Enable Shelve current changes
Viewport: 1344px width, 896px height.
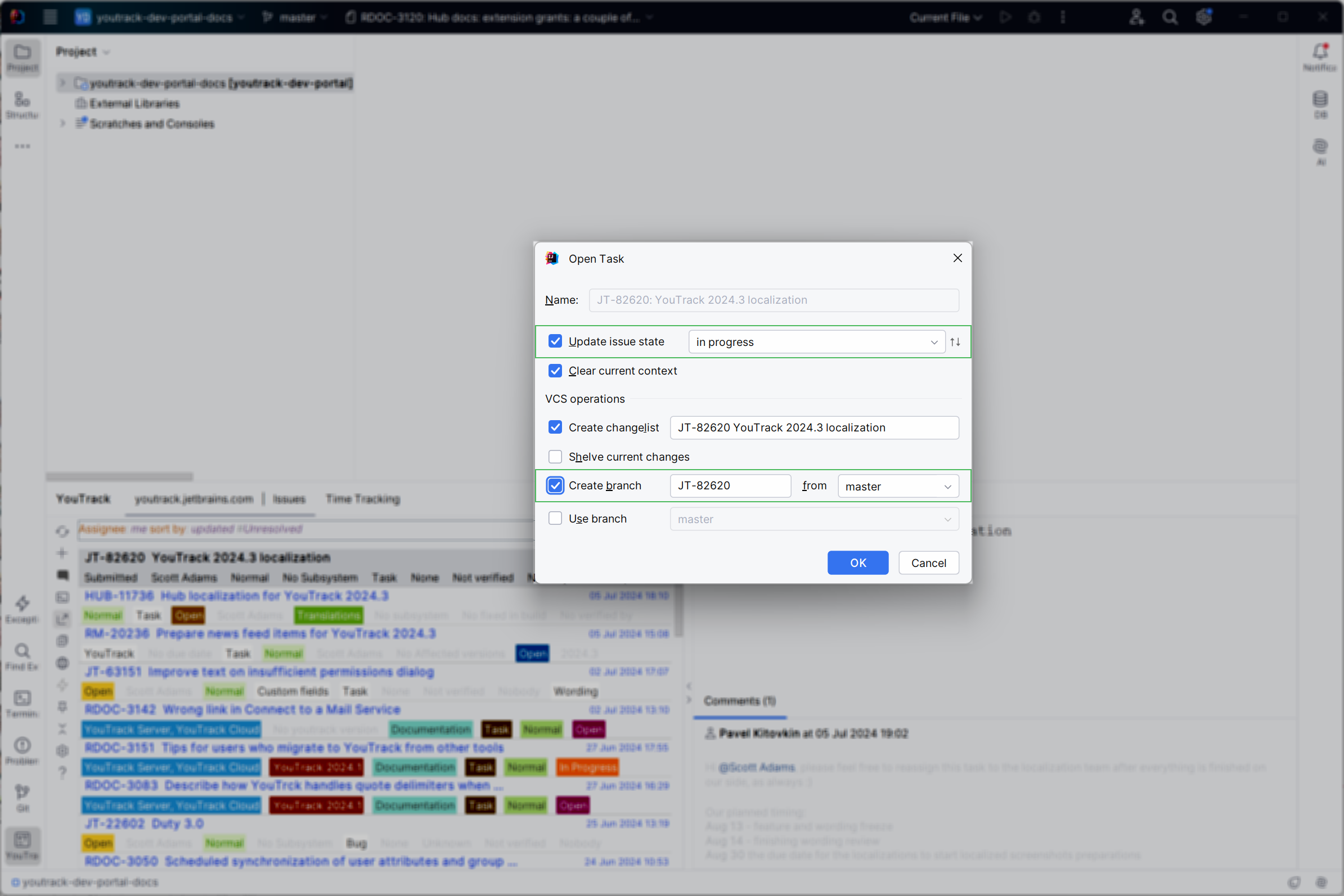[555, 457]
